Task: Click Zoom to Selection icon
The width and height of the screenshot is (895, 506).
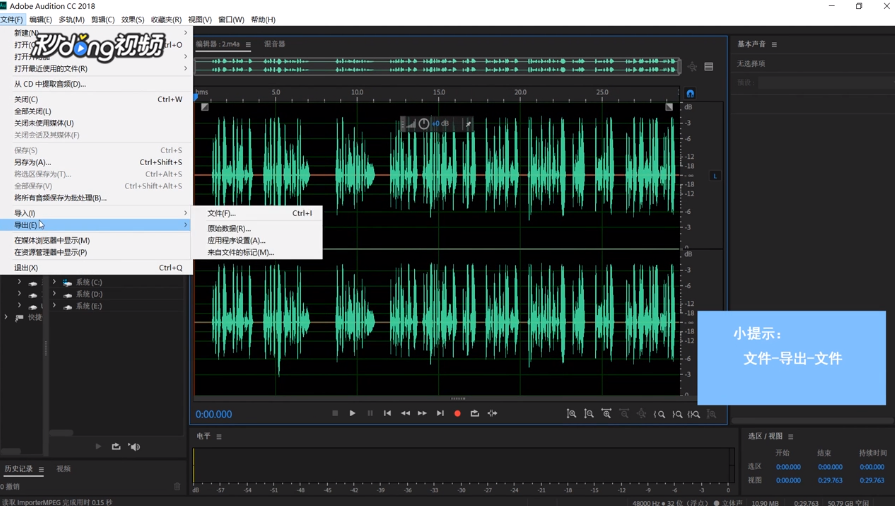Action: [x=694, y=414]
